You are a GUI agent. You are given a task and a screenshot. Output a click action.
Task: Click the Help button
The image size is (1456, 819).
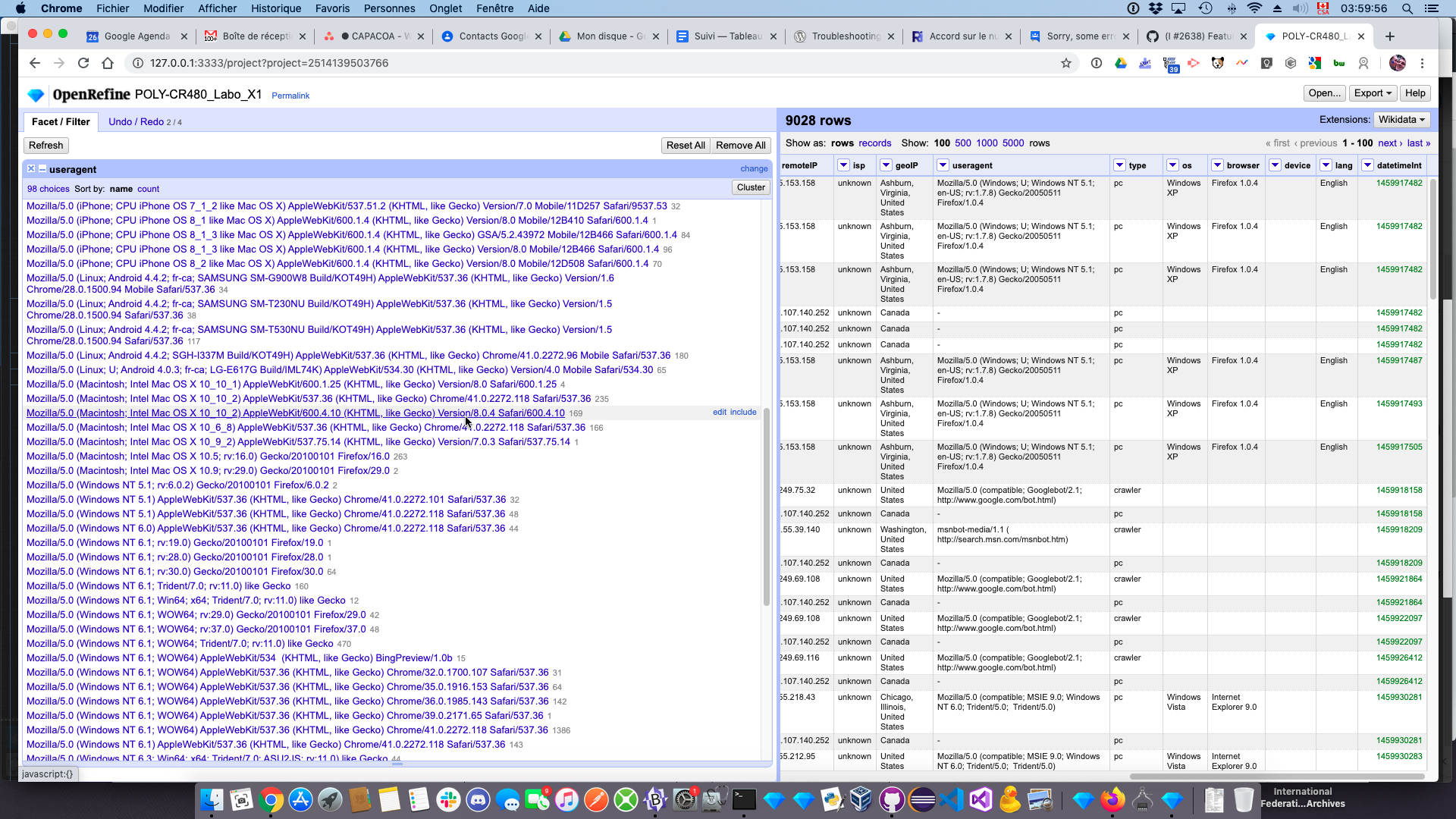(x=1415, y=93)
